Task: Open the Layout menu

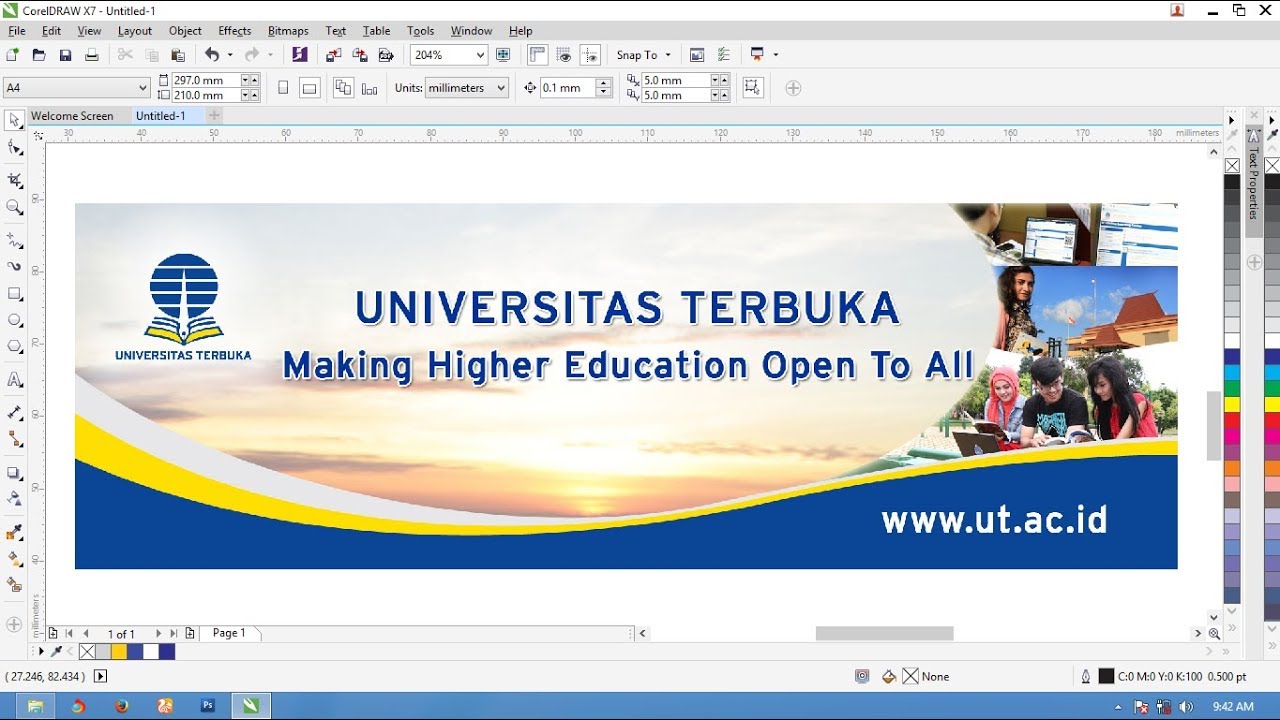Action: 135,31
